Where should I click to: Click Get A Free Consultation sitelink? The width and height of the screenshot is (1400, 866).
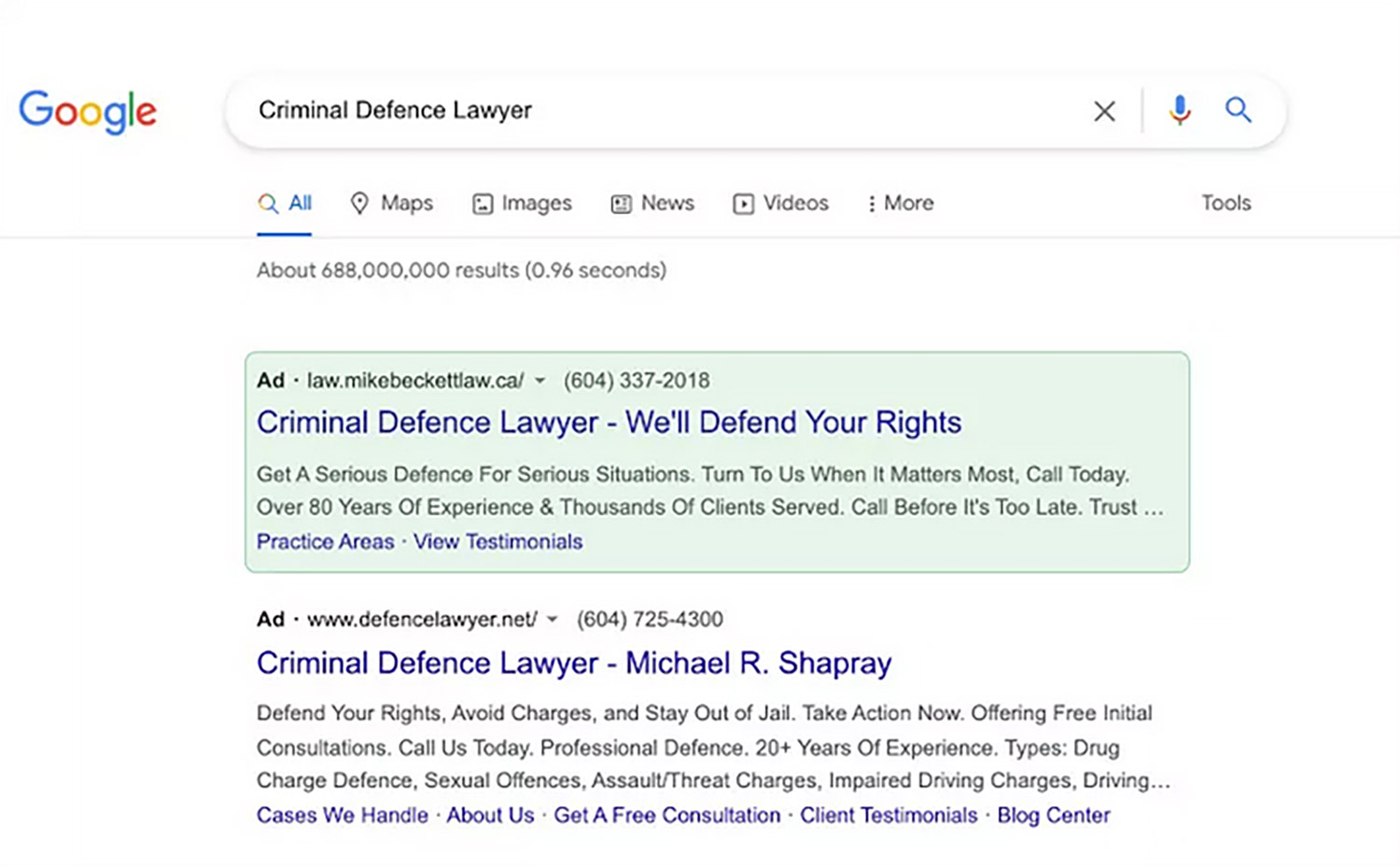click(666, 815)
